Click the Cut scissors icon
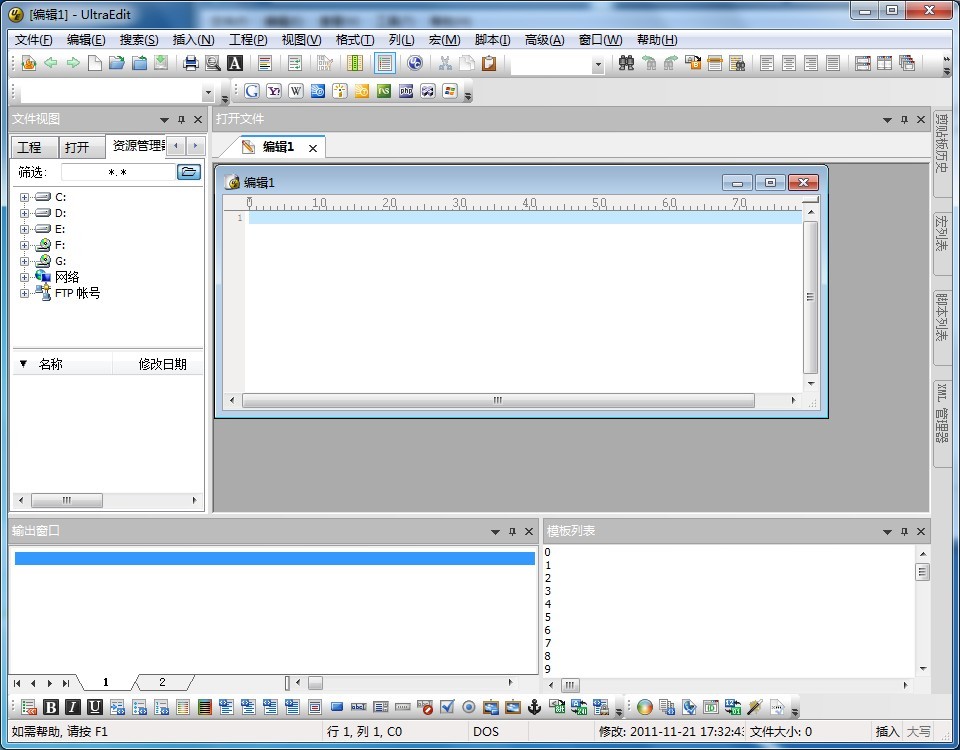Image resolution: width=960 pixels, height=750 pixels. (x=446, y=64)
